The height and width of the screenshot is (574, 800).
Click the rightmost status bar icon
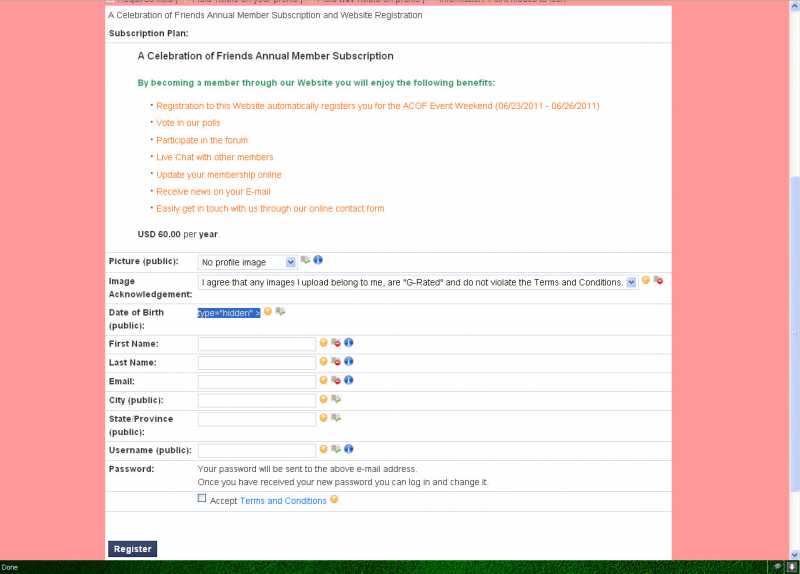click(792, 566)
